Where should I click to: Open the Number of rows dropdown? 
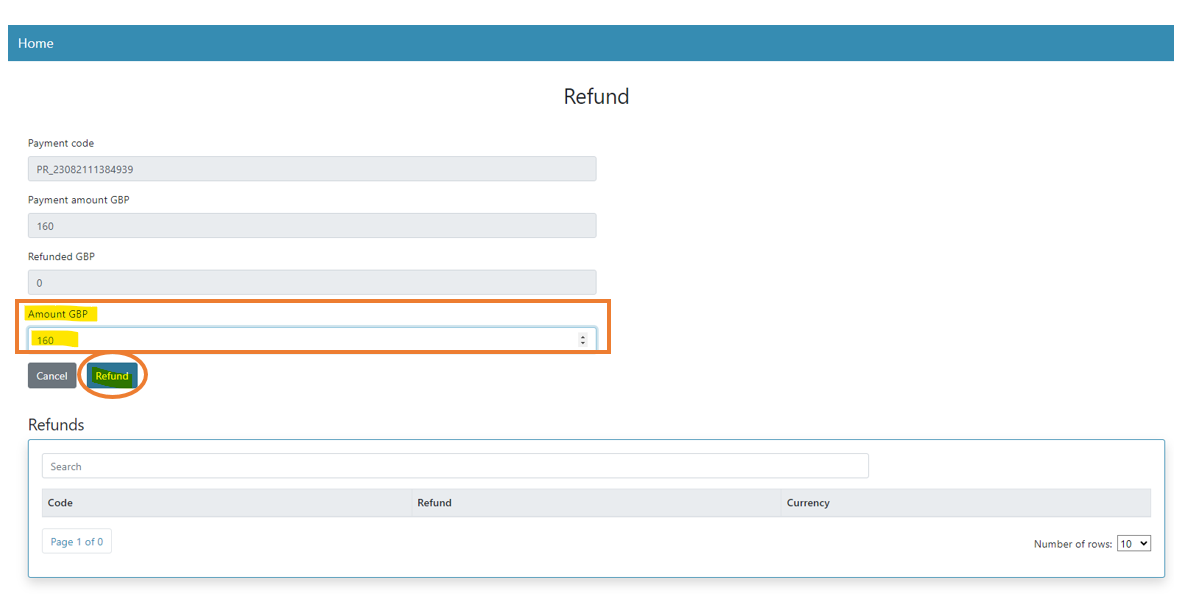tap(1134, 543)
